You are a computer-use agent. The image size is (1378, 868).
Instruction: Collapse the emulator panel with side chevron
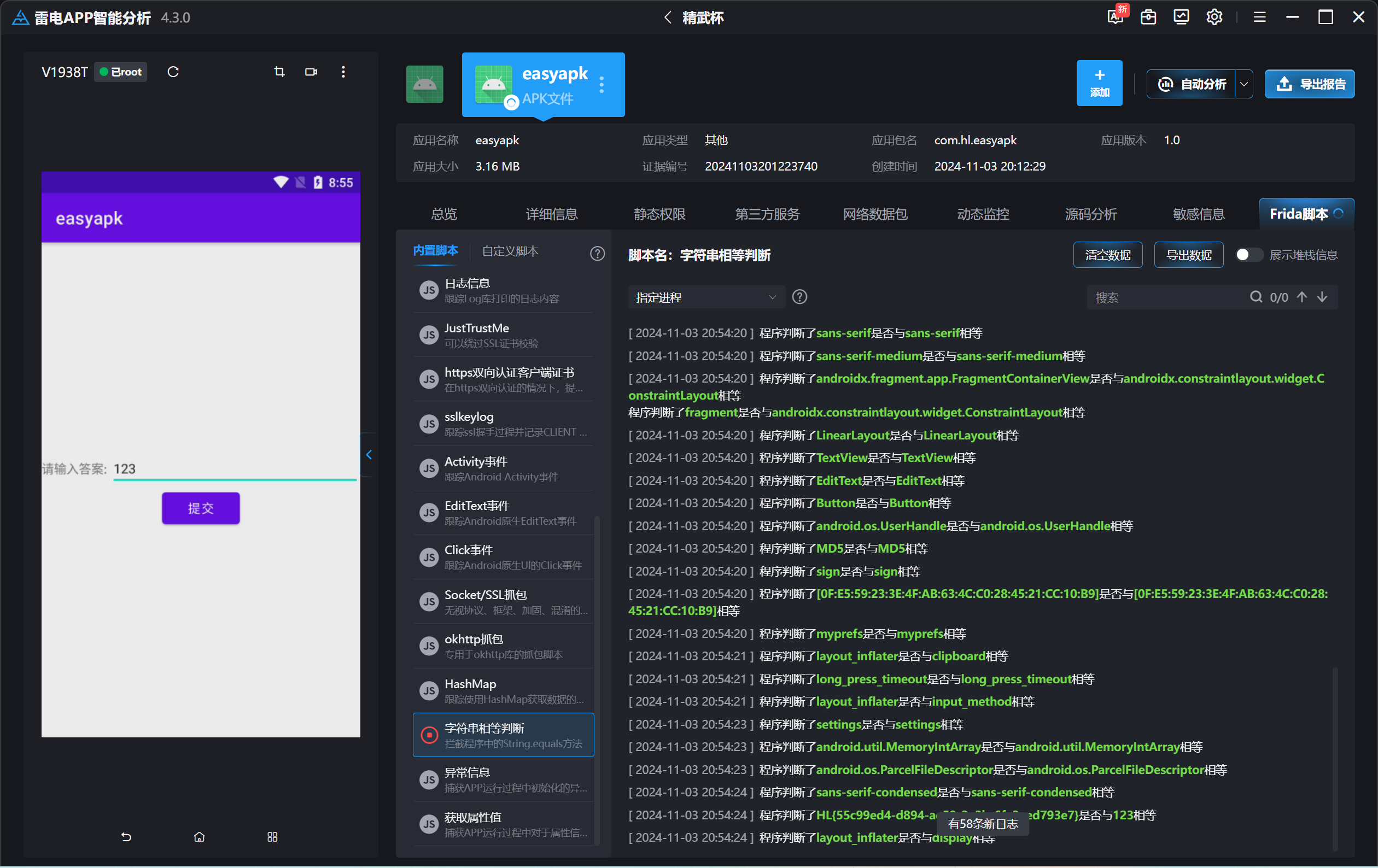(x=369, y=454)
